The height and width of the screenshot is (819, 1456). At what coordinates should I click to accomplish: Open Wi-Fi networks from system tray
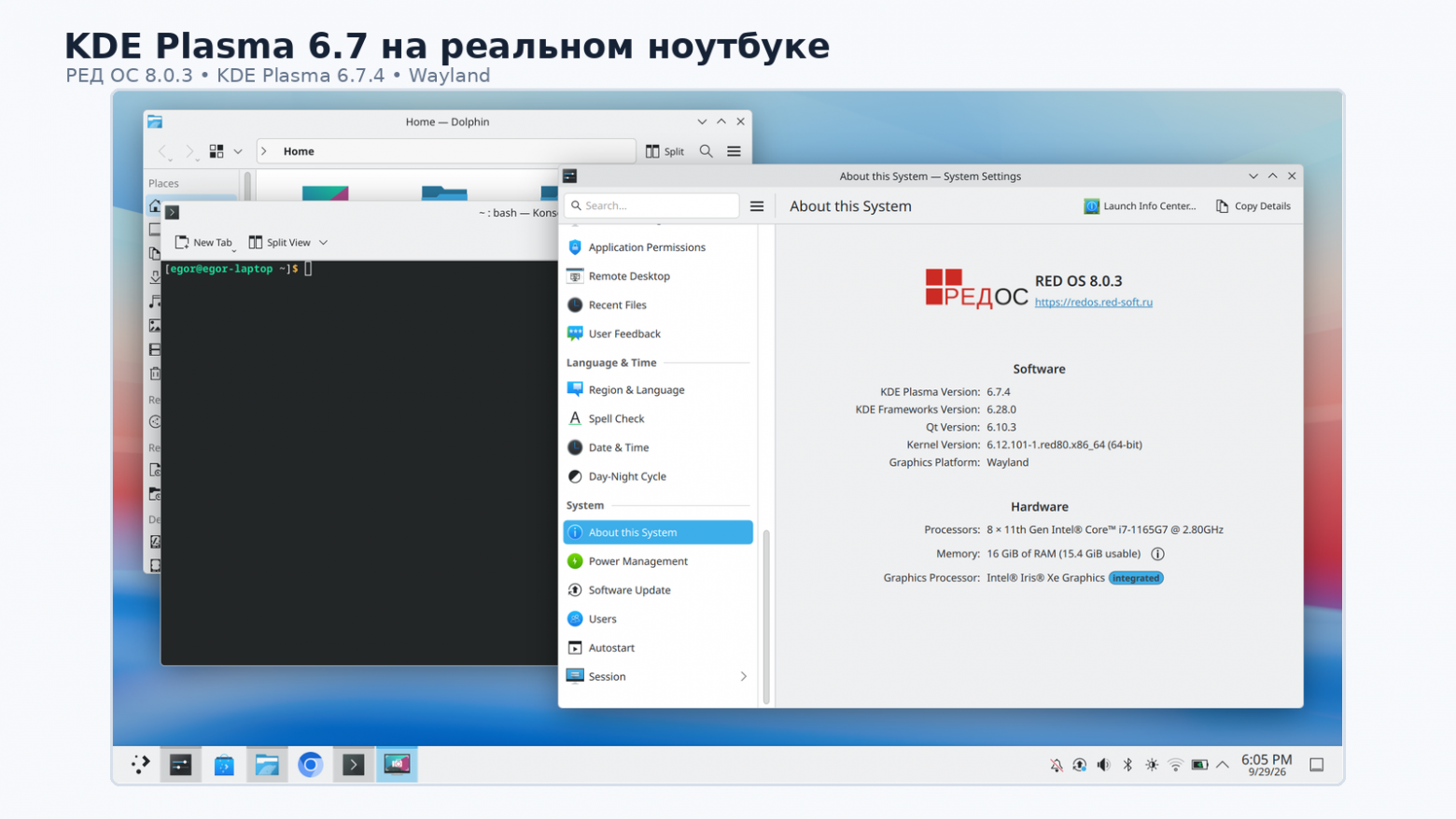click(x=1176, y=766)
